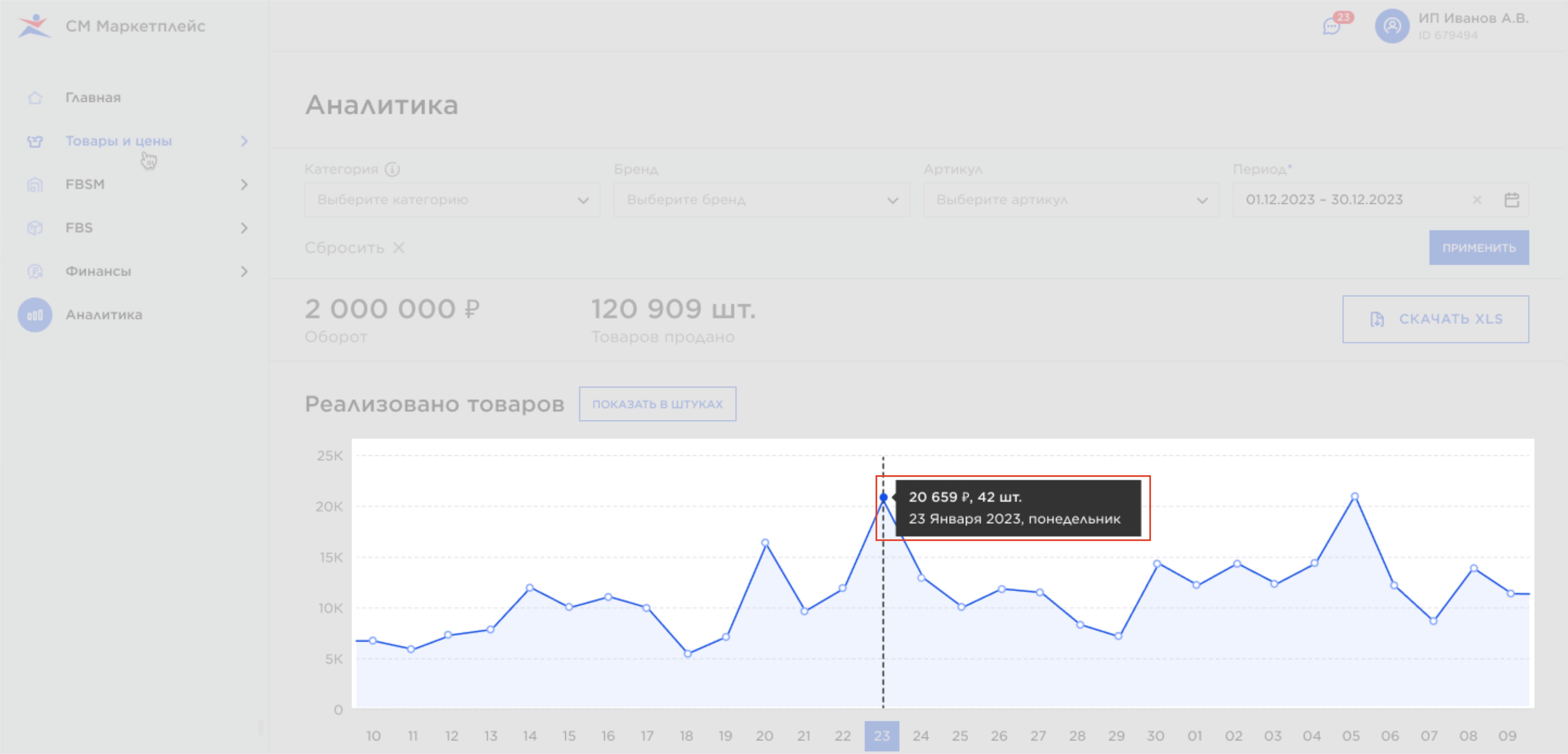Click the Финансы ruble icon

[x=35, y=271]
